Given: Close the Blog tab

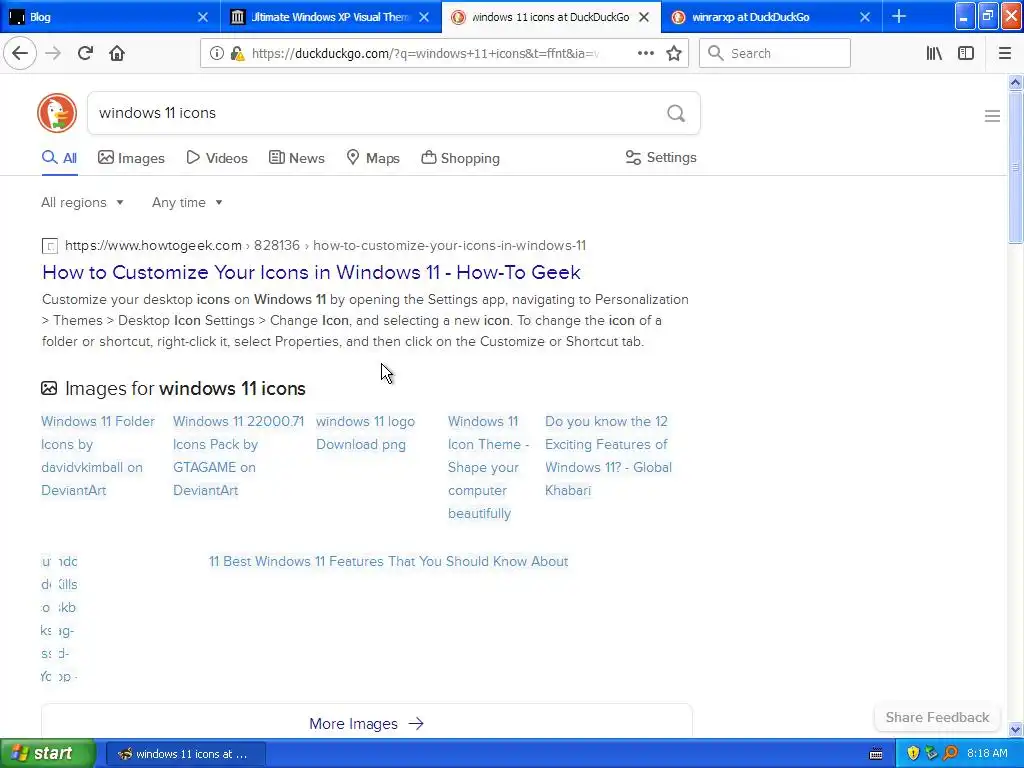Looking at the screenshot, I should pyautogui.click(x=203, y=17).
